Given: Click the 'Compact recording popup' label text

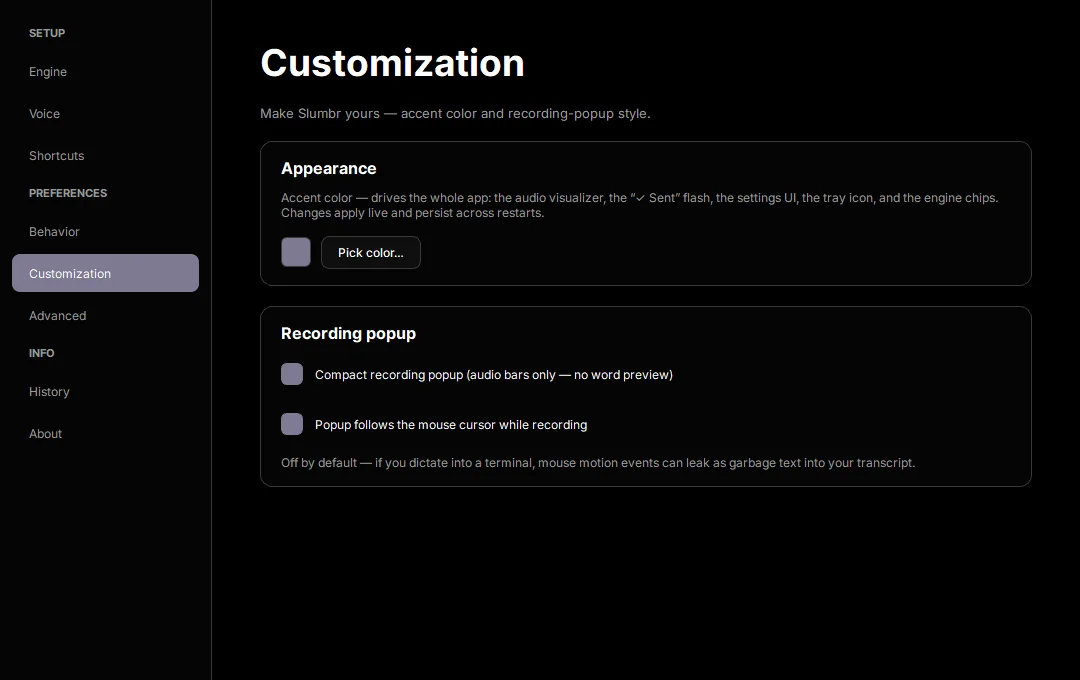Looking at the screenshot, I should (494, 375).
